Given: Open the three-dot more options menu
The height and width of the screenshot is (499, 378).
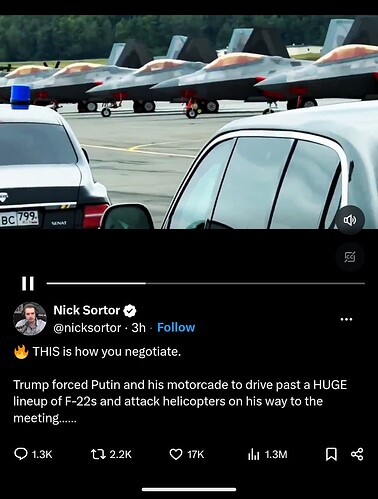Looking at the screenshot, I should click(x=346, y=319).
